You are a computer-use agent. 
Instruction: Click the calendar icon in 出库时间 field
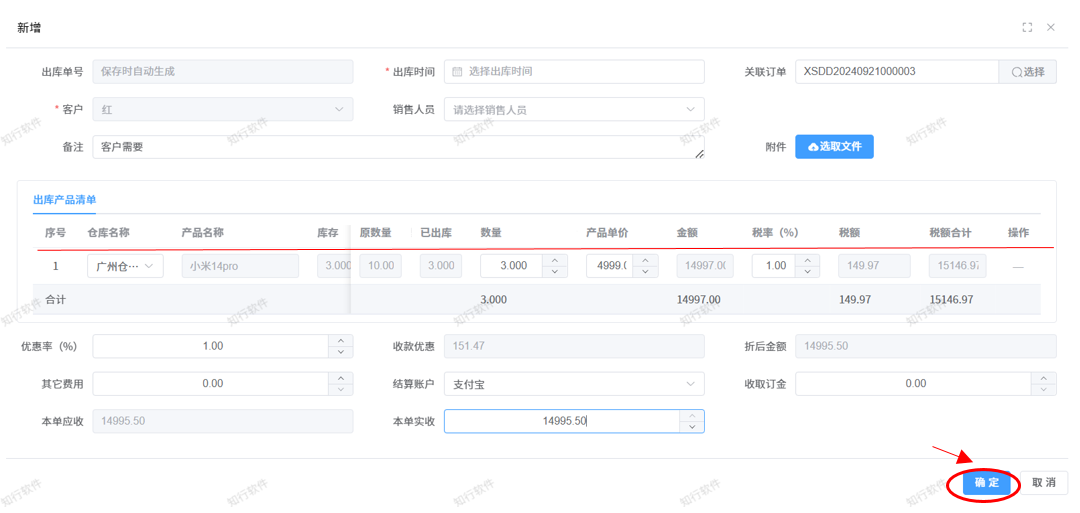pyautogui.click(x=458, y=72)
